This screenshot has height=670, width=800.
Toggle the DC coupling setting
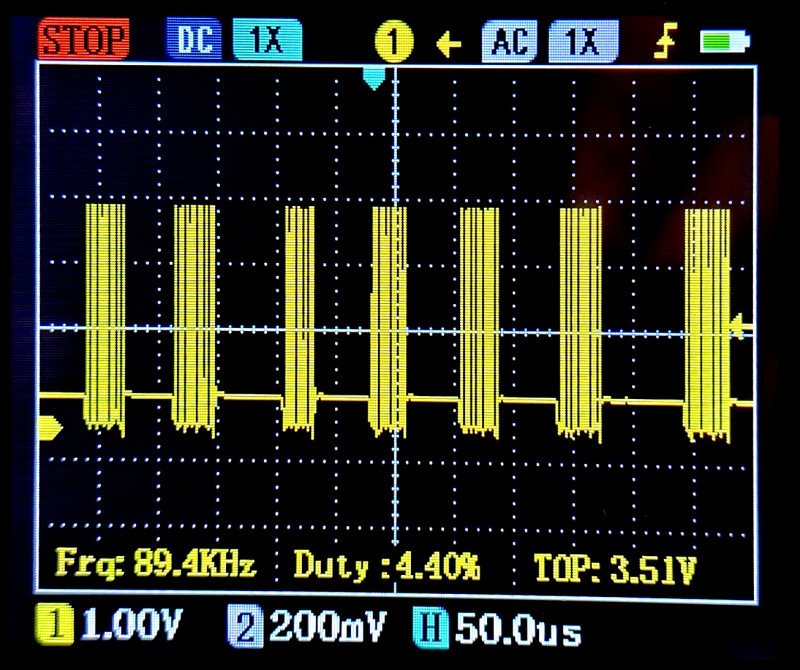click(195, 40)
